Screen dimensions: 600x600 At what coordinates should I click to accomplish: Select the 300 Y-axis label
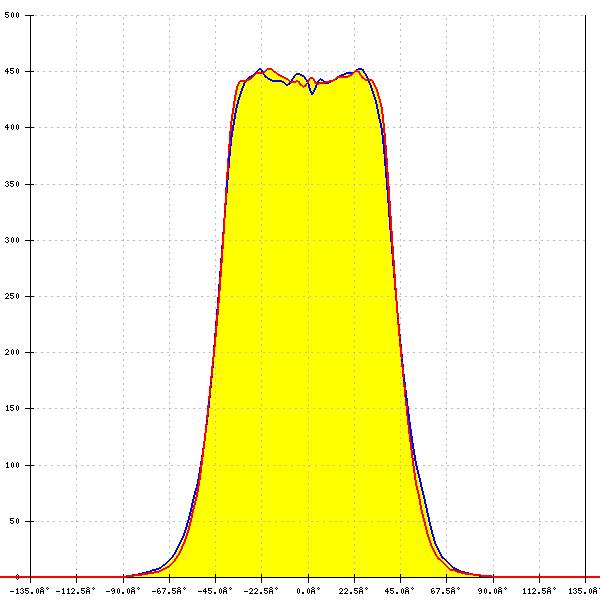[x=13, y=240]
